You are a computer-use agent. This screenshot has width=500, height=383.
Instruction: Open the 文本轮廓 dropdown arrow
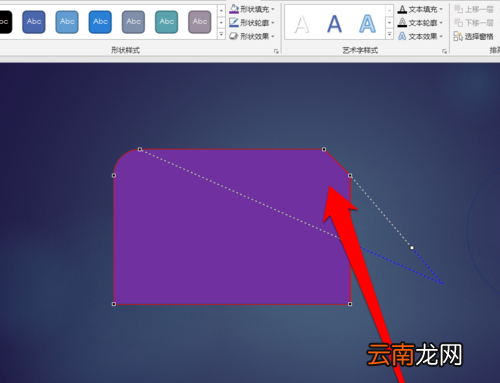441,23
